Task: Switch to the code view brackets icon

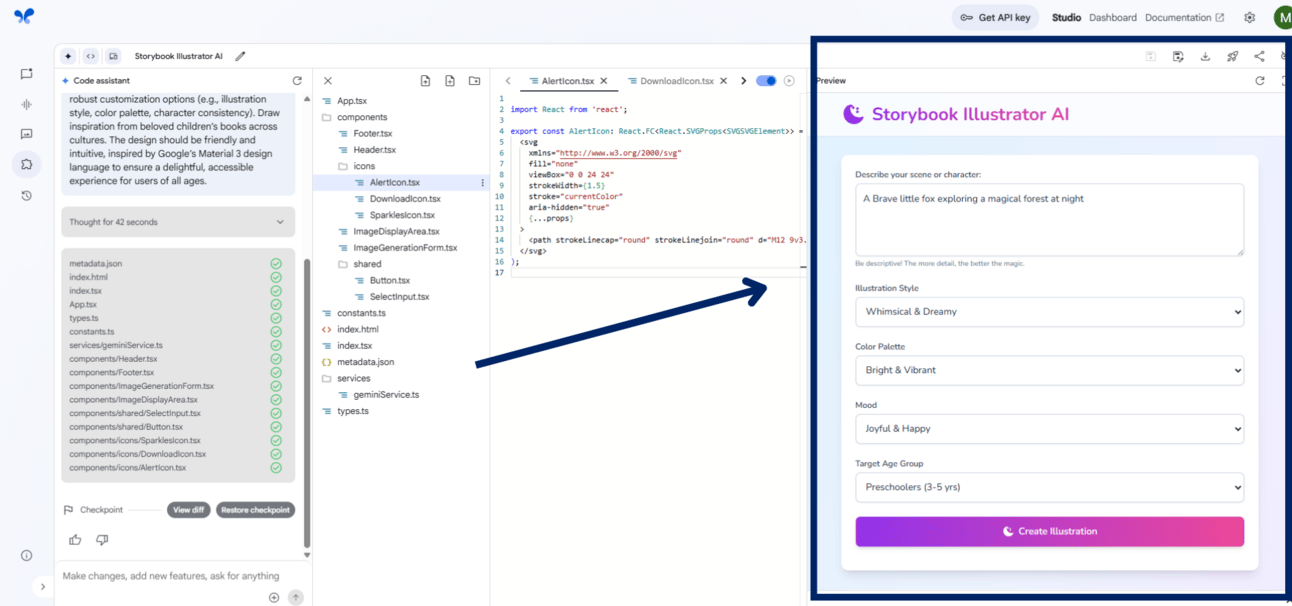Action: [x=90, y=56]
